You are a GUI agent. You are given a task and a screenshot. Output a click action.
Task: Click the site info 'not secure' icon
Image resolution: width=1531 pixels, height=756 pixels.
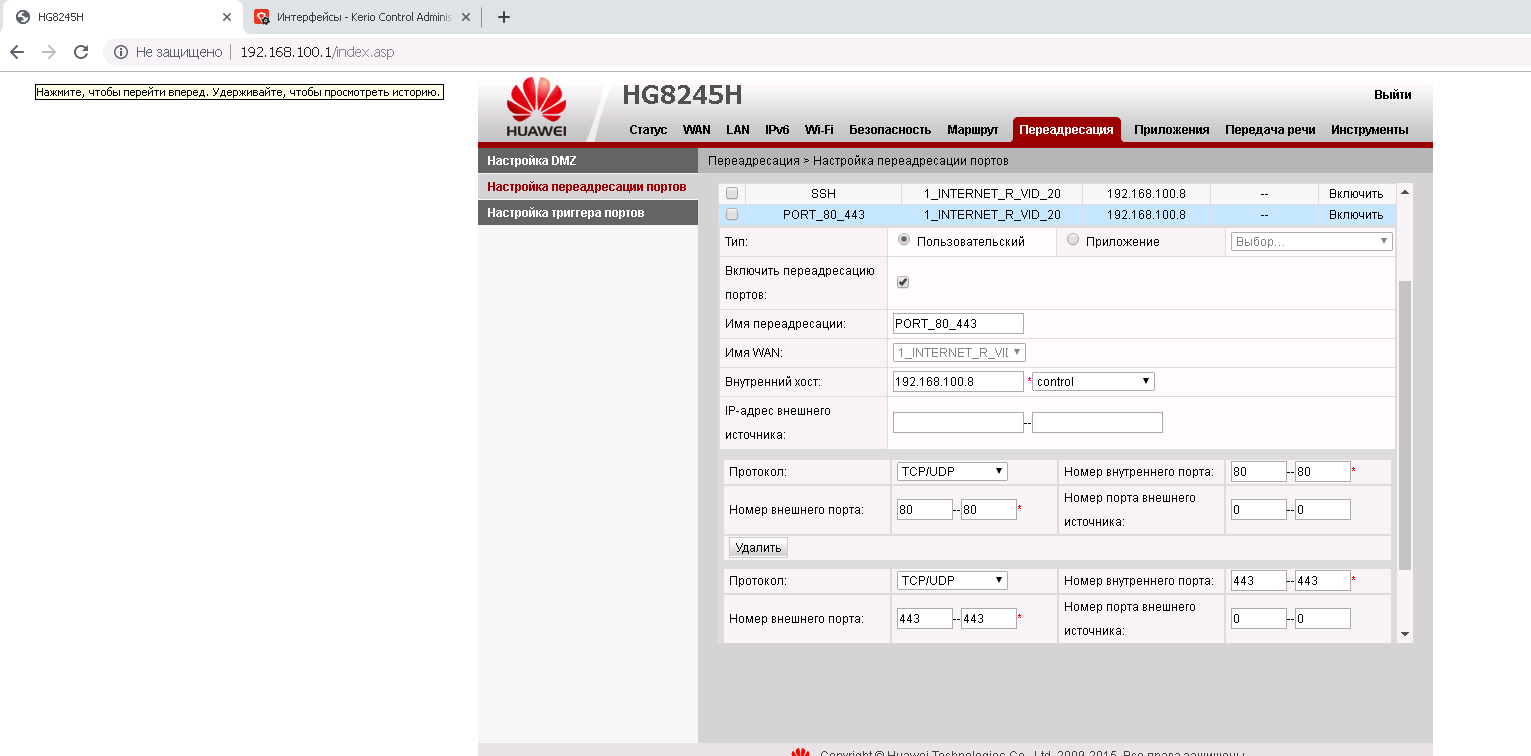[x=120, y=52]
